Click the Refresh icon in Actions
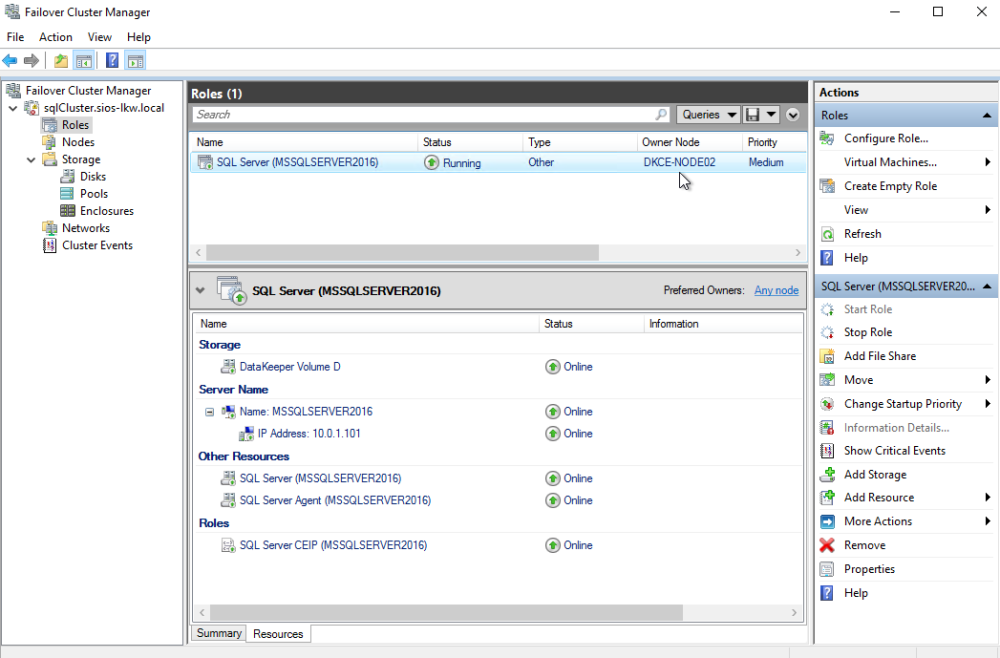 pyautogui.click(x=827, y=234)
